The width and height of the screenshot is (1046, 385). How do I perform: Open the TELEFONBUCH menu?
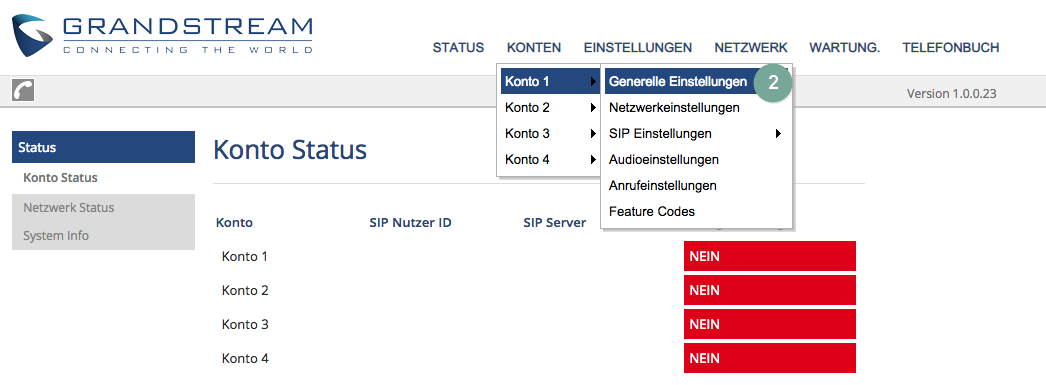pyautogui.click(x=951, y=47)
